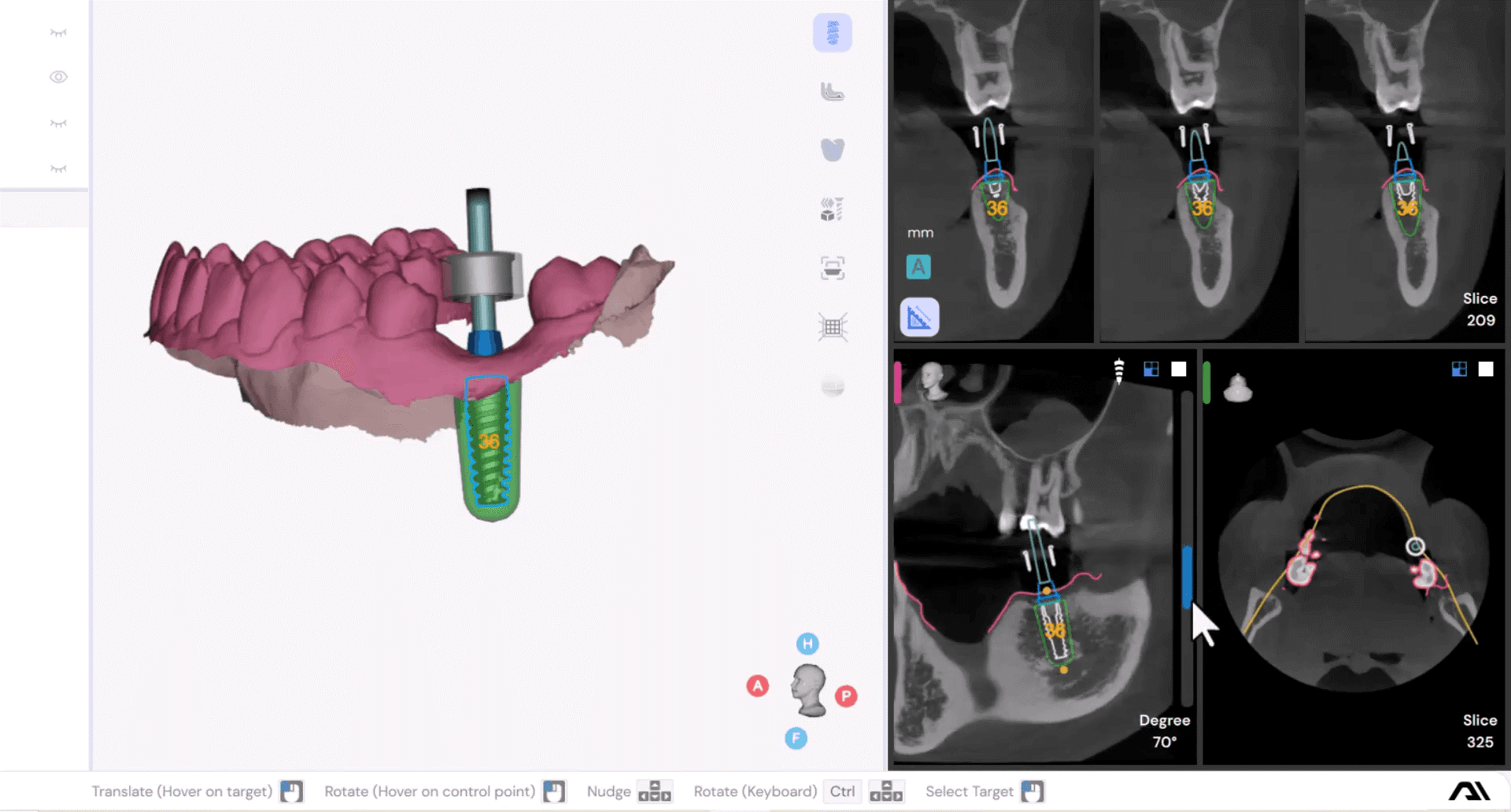Click the 'H' head orientation marker
Image resolution: width=1511 pixels, height=812 pixels.
tap(807, 644)
